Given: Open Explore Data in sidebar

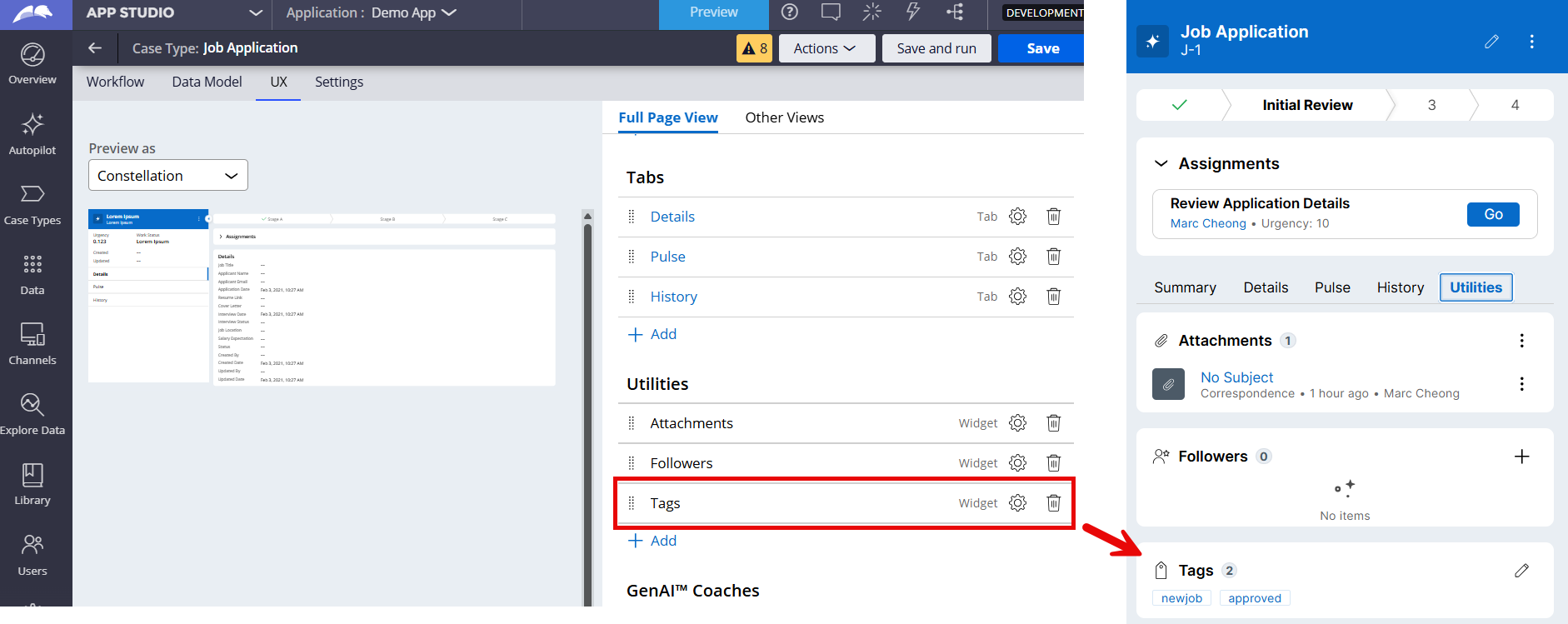Looking at the screenshot, I should tap(32, 415).
